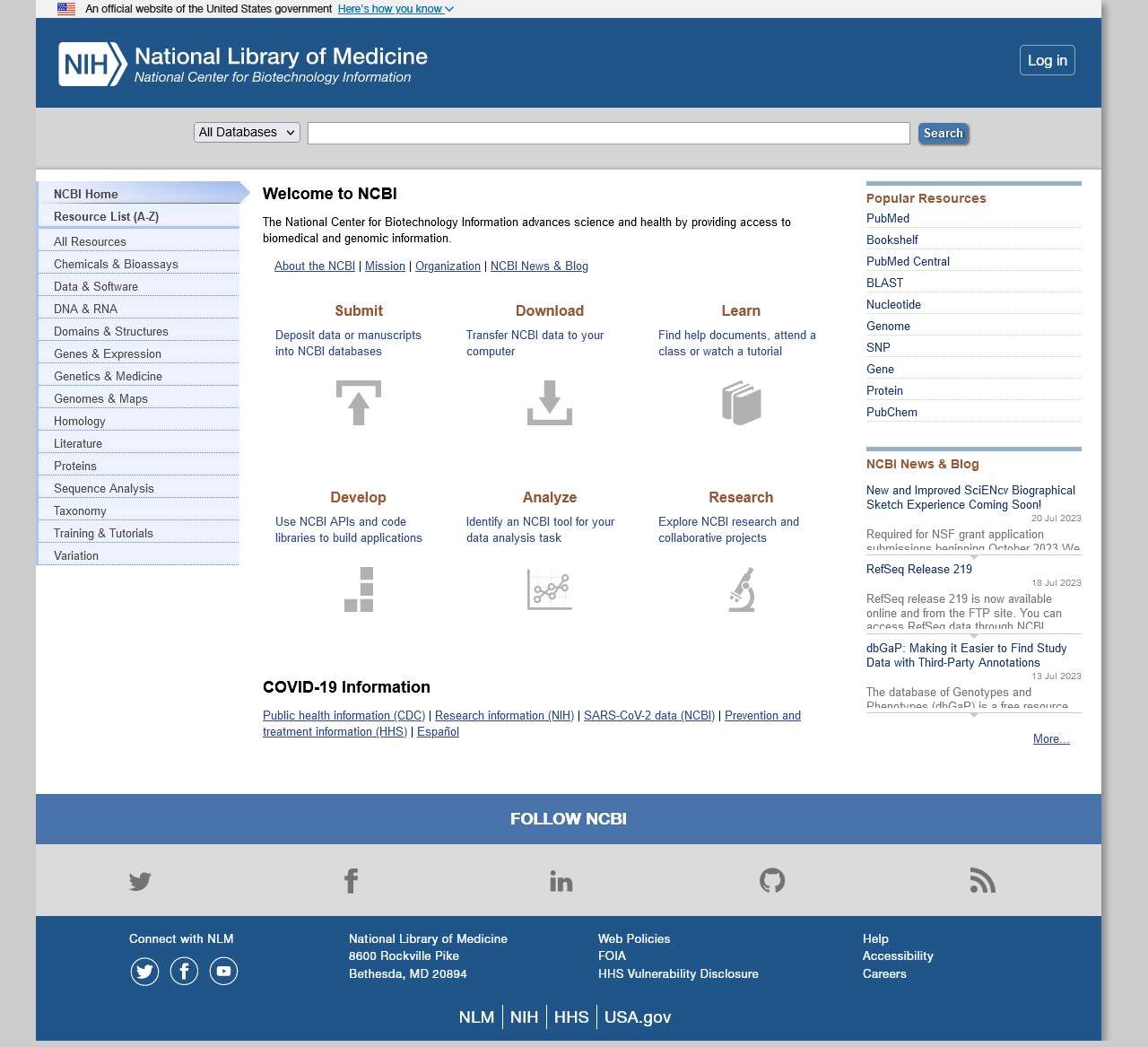1148x1047 pixels.
Task: Click NCBI News & Blog link under welcome text
Action: [539, 266]
